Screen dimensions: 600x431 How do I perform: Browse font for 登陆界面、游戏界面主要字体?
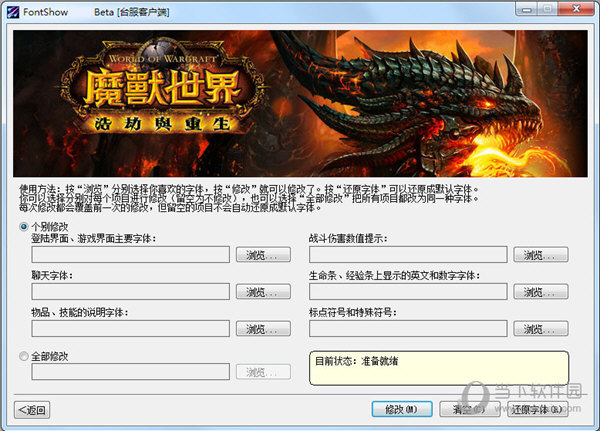(x=263, y=255)
